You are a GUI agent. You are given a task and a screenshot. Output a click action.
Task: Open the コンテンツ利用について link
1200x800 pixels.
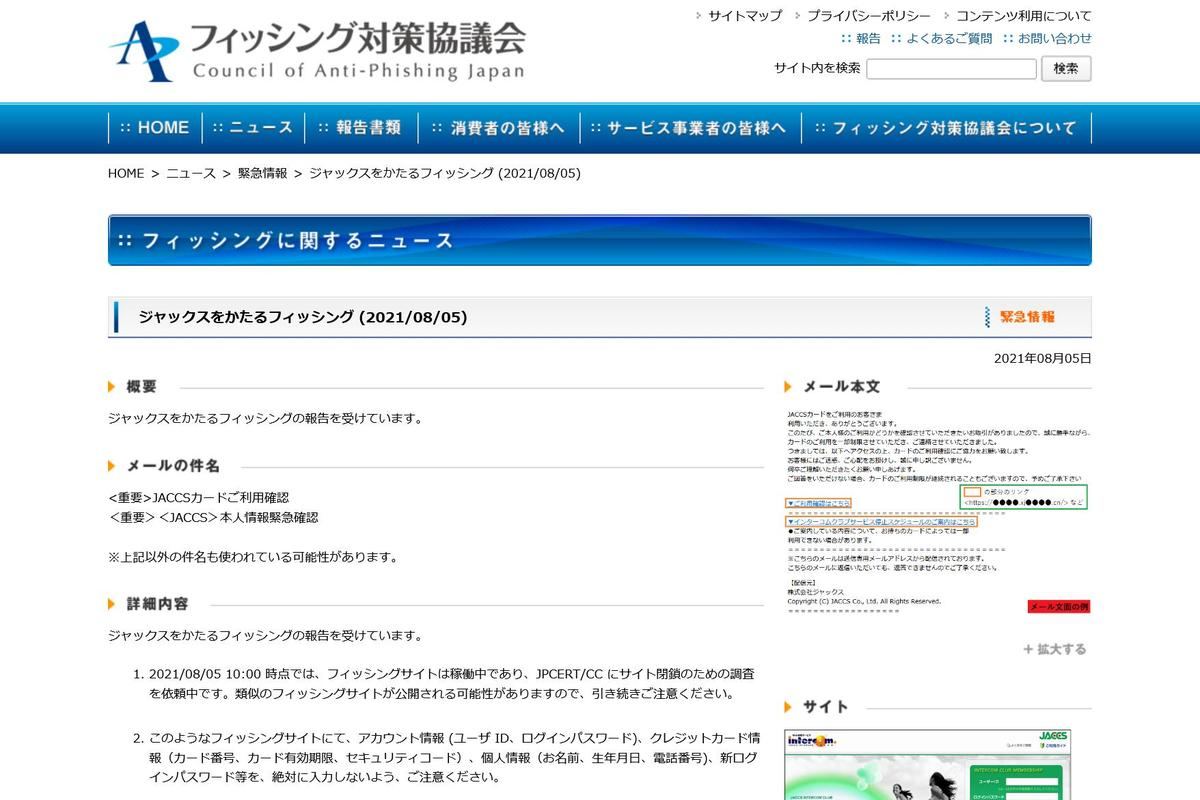[1024, 16]
